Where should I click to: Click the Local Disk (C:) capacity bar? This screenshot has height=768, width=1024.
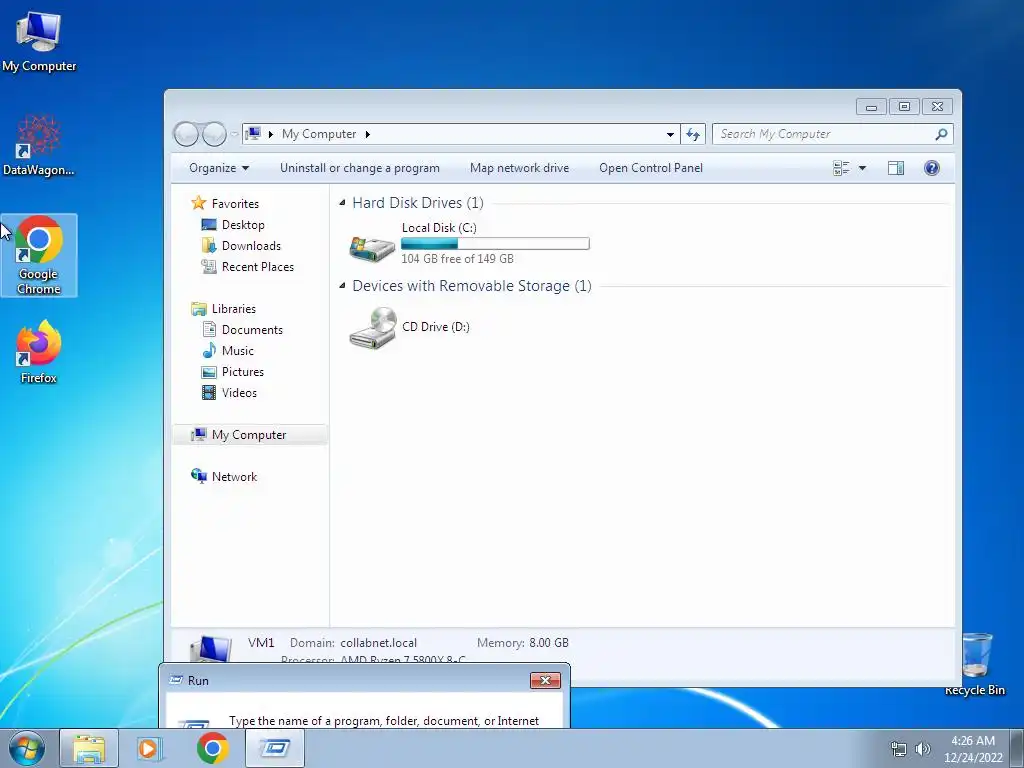click(x=495, y=244)
